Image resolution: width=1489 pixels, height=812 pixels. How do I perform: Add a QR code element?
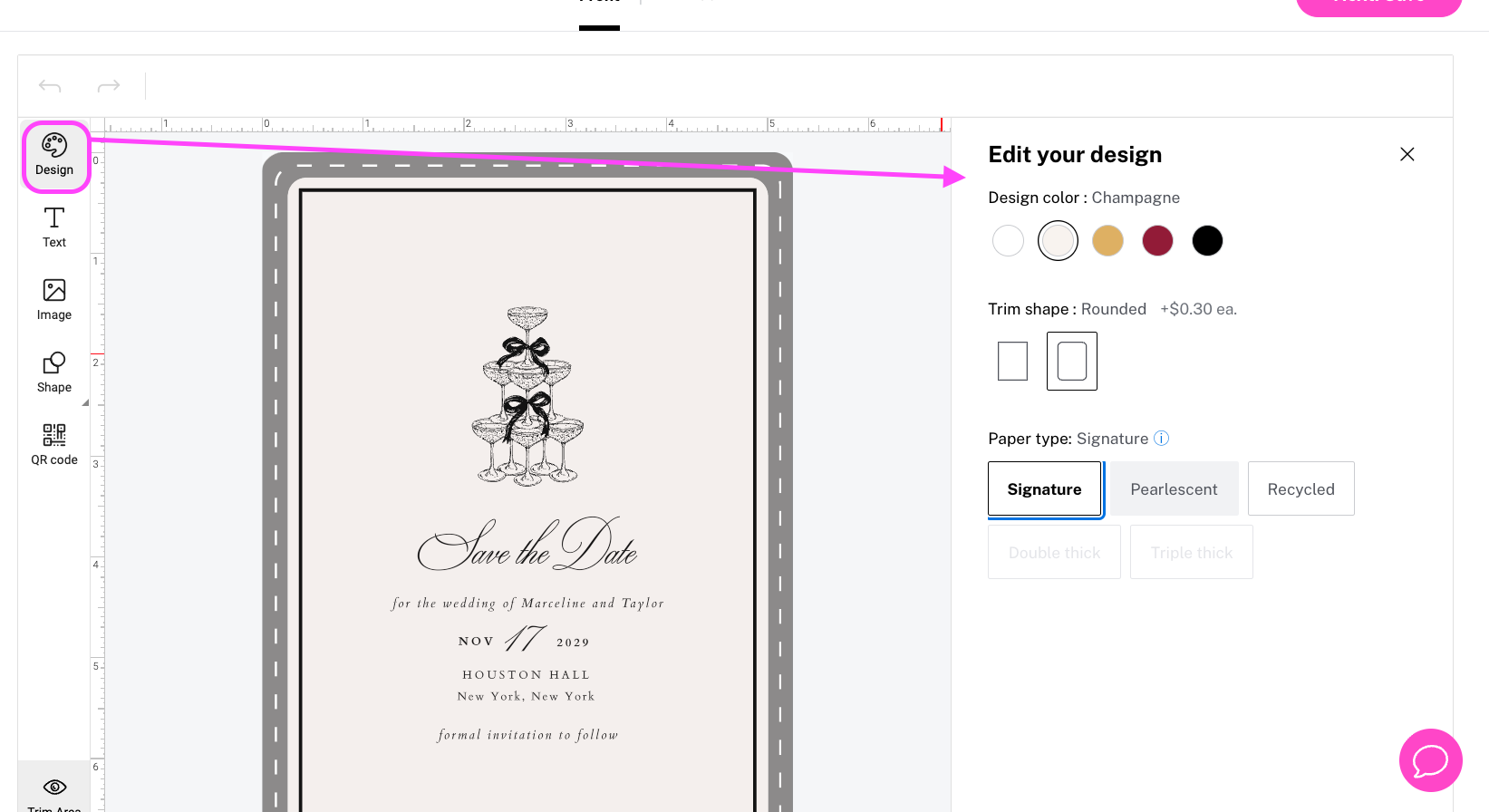click(54, 445)
